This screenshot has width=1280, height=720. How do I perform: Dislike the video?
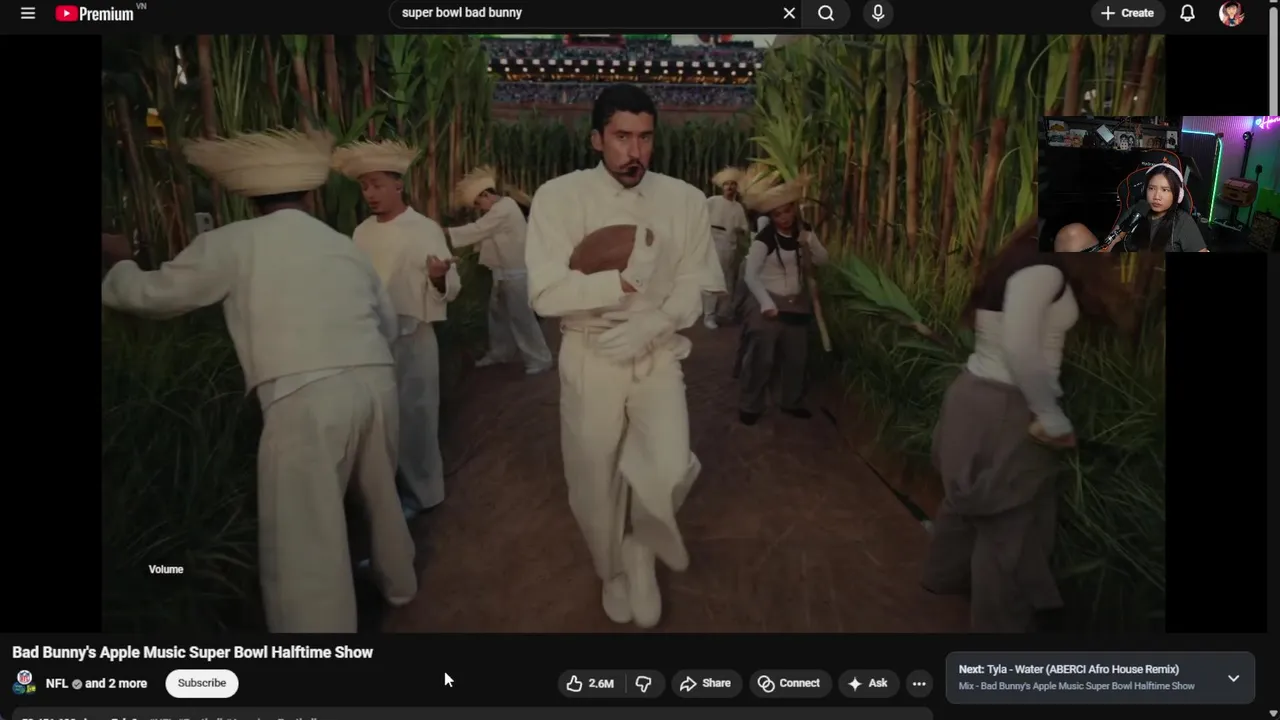click(x=643, y=683)
